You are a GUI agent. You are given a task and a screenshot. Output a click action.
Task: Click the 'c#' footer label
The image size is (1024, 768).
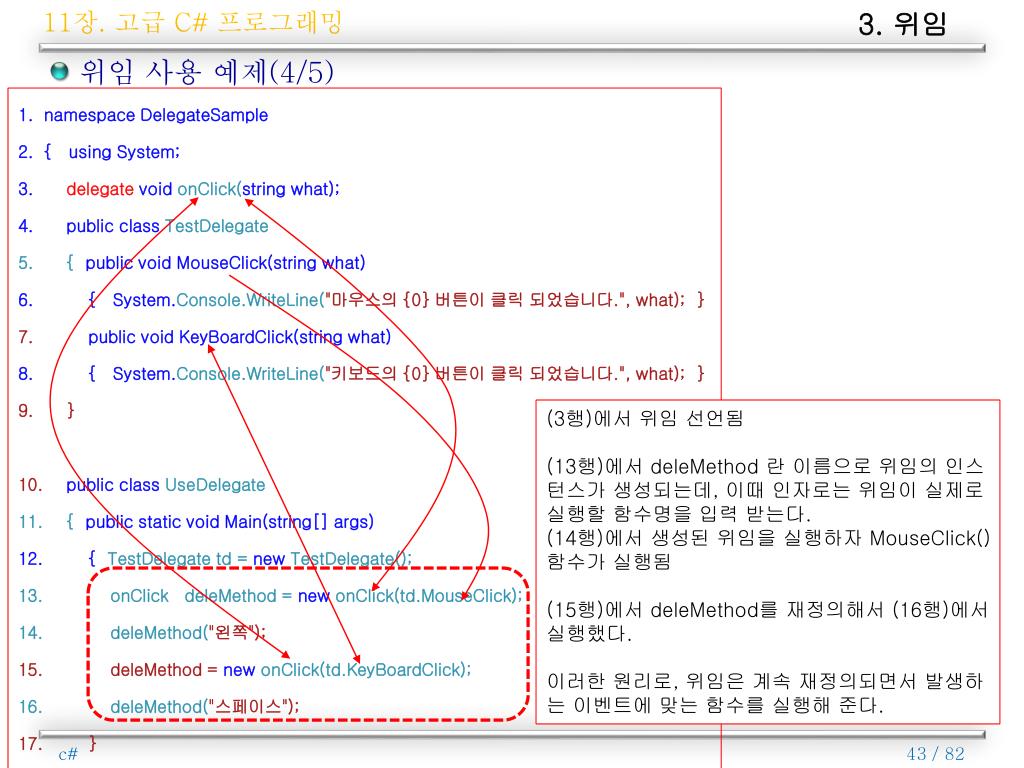pyautogui.click(x=68, y=754)
